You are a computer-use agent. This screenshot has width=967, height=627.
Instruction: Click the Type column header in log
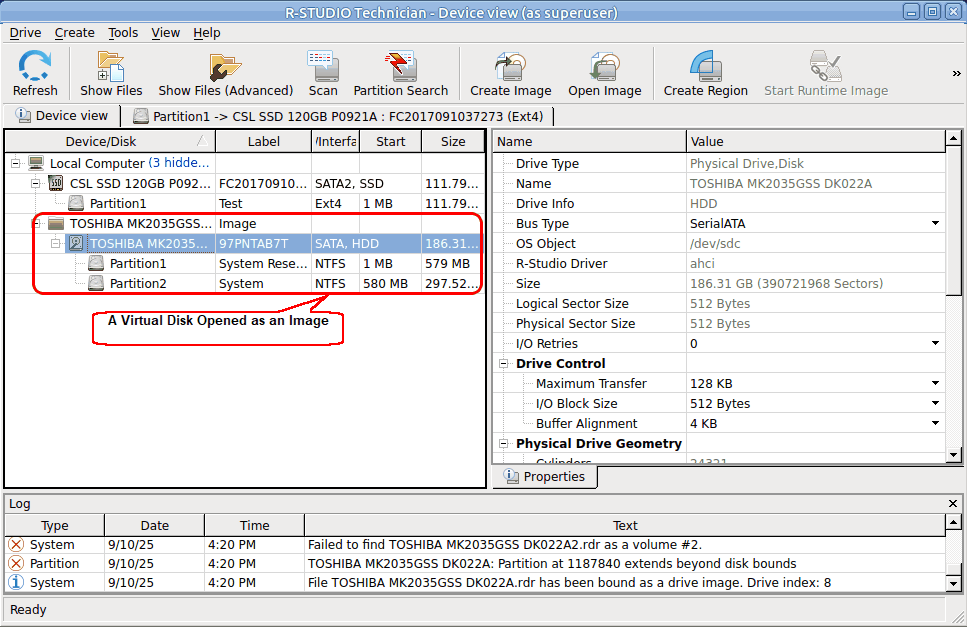coord(54,525)
